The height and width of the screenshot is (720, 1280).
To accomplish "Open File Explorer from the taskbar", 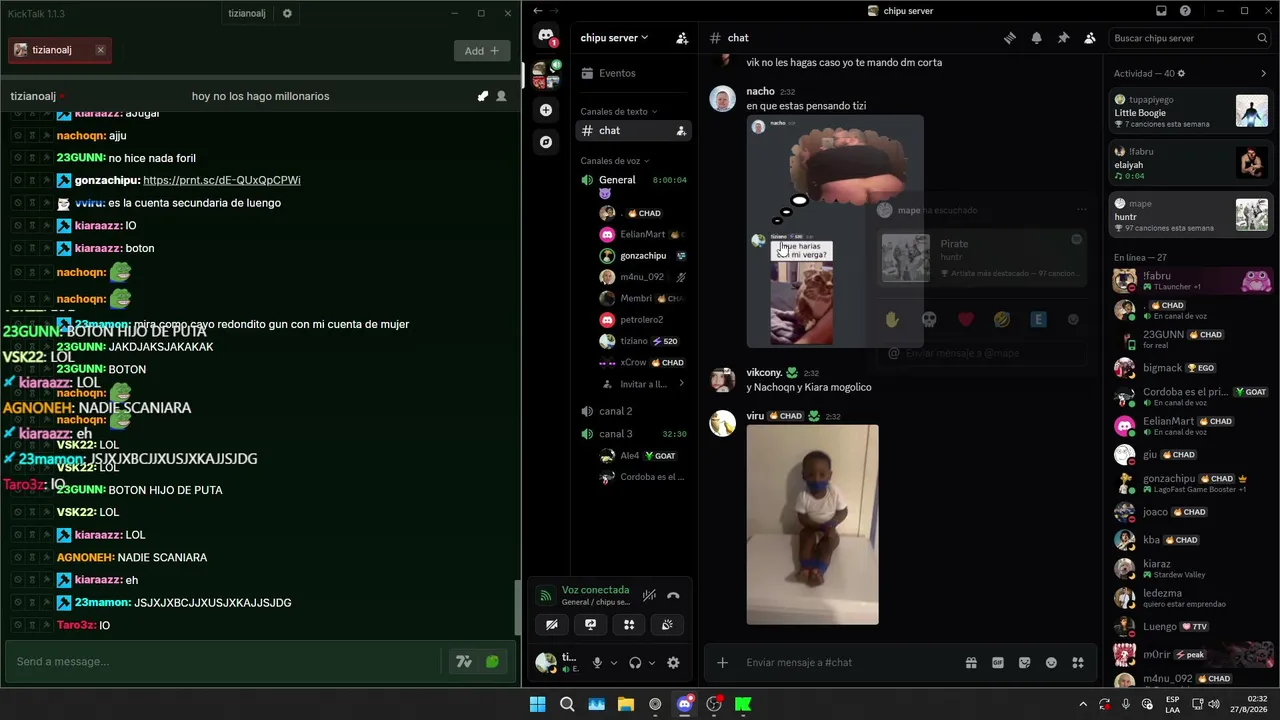I will point(626,704).
